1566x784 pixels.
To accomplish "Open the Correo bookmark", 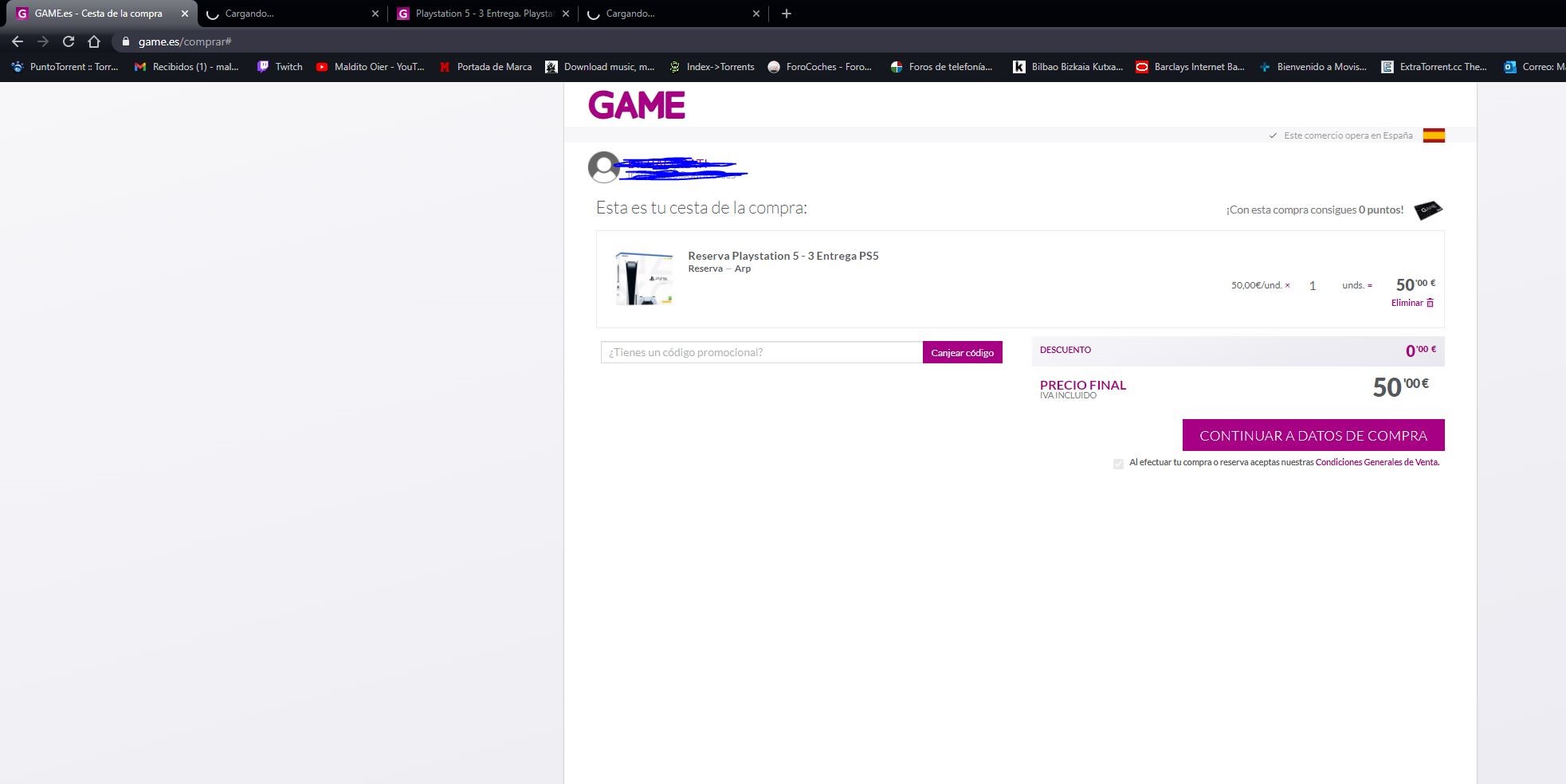I will [x=1534, y=67].
